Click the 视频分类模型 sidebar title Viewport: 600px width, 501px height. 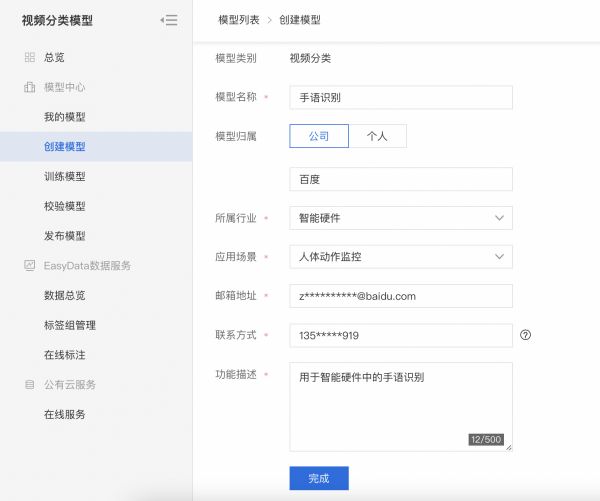57,20
